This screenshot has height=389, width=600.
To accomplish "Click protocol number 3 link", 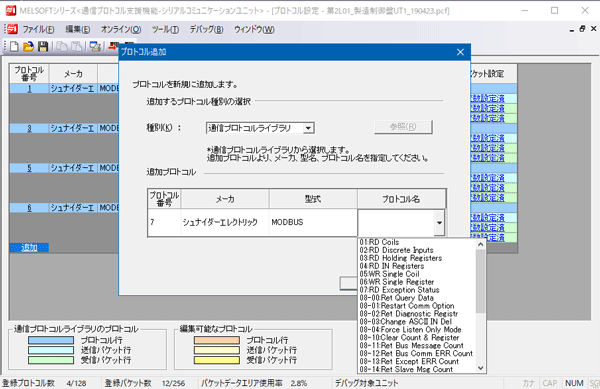I will point(29,129).
